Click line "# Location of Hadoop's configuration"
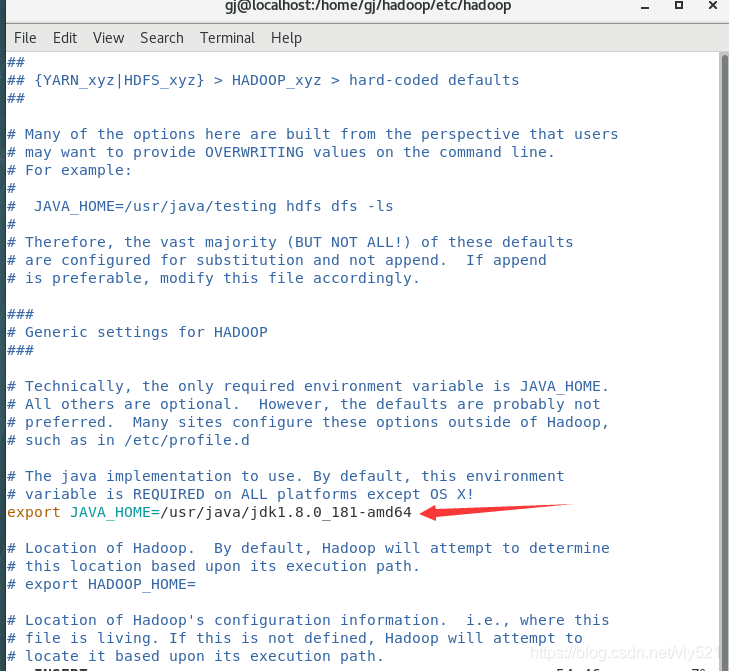729x671 pixels. [308, 620]
